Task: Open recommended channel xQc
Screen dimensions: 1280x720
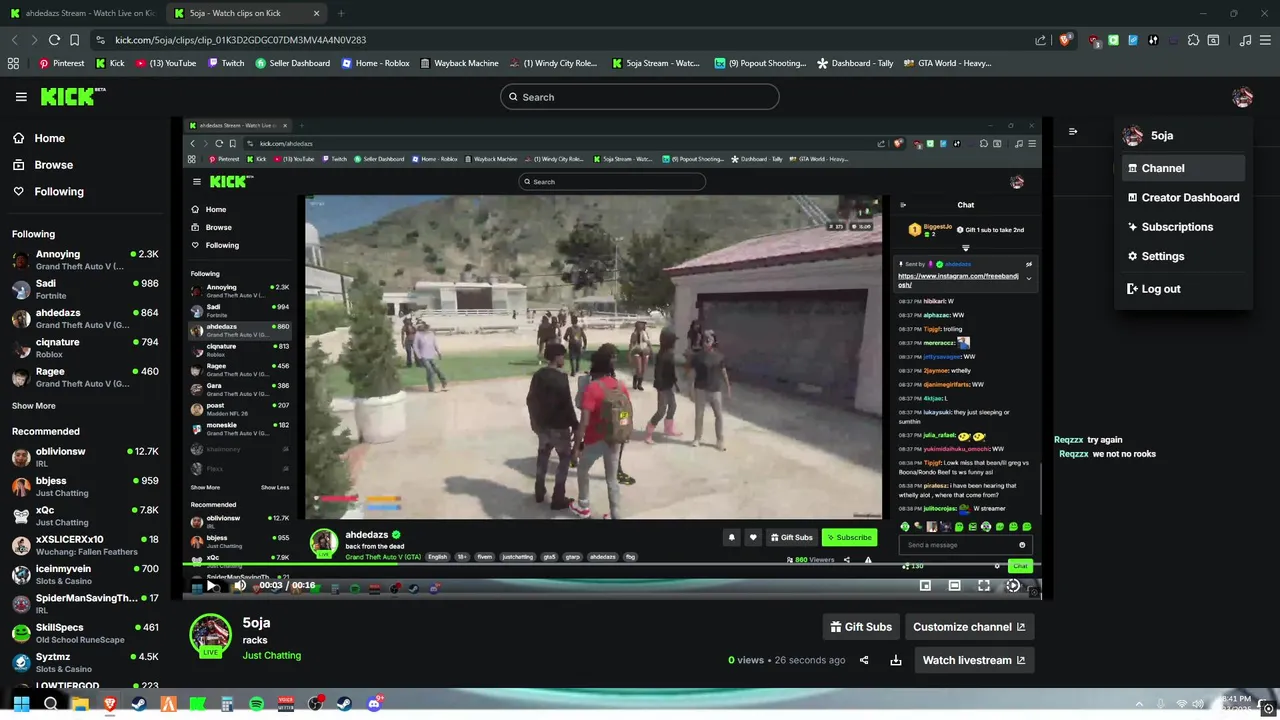Action: (x=85, y=516)
